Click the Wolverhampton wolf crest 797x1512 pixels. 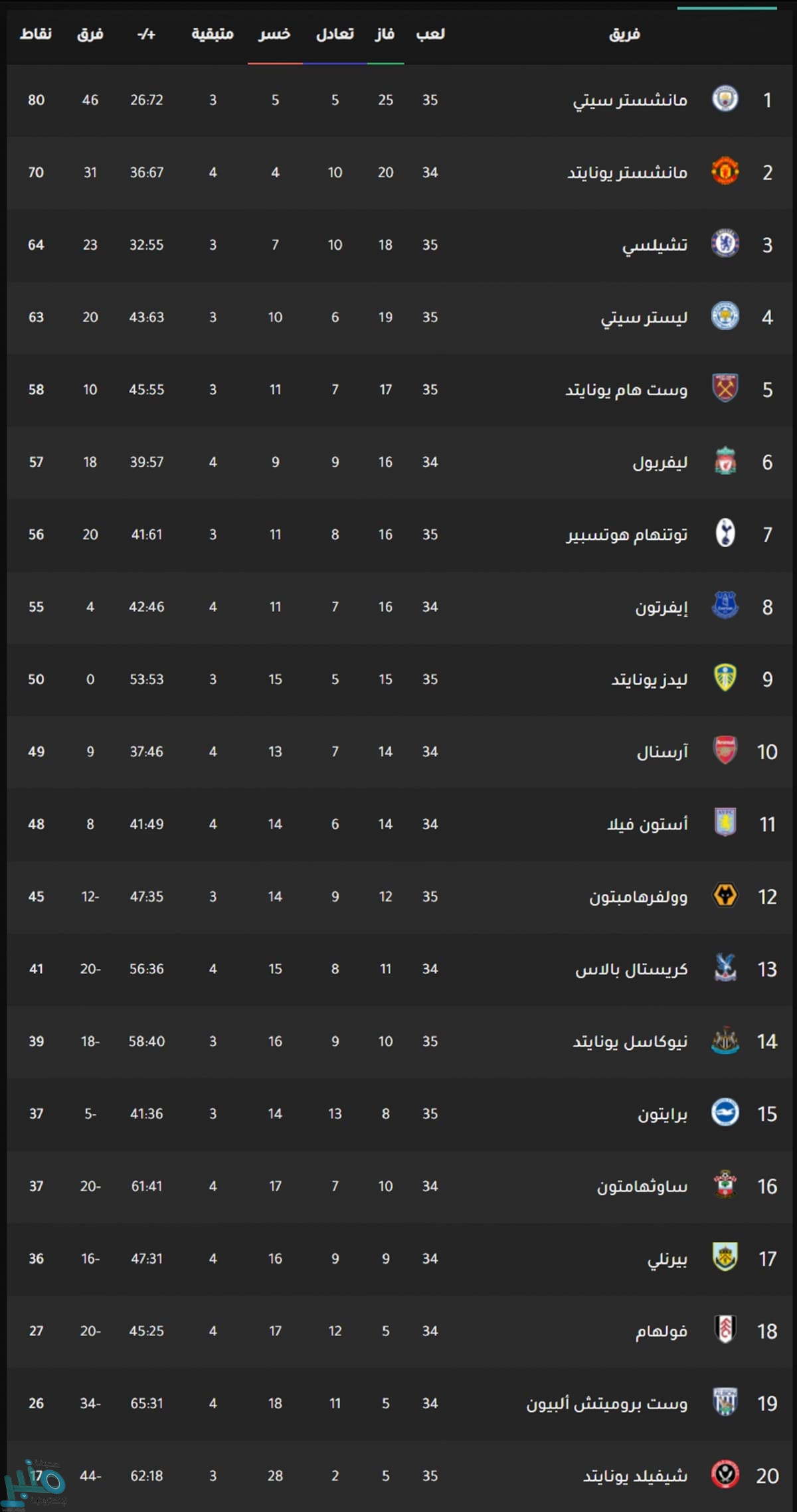click(725, 896)
